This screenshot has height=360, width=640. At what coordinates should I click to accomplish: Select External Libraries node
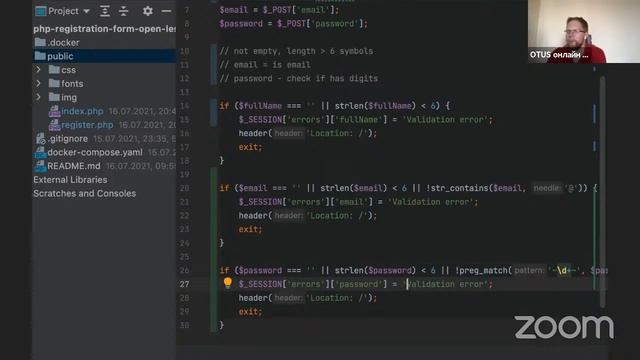pyautogui.click(x=70, y=180)
